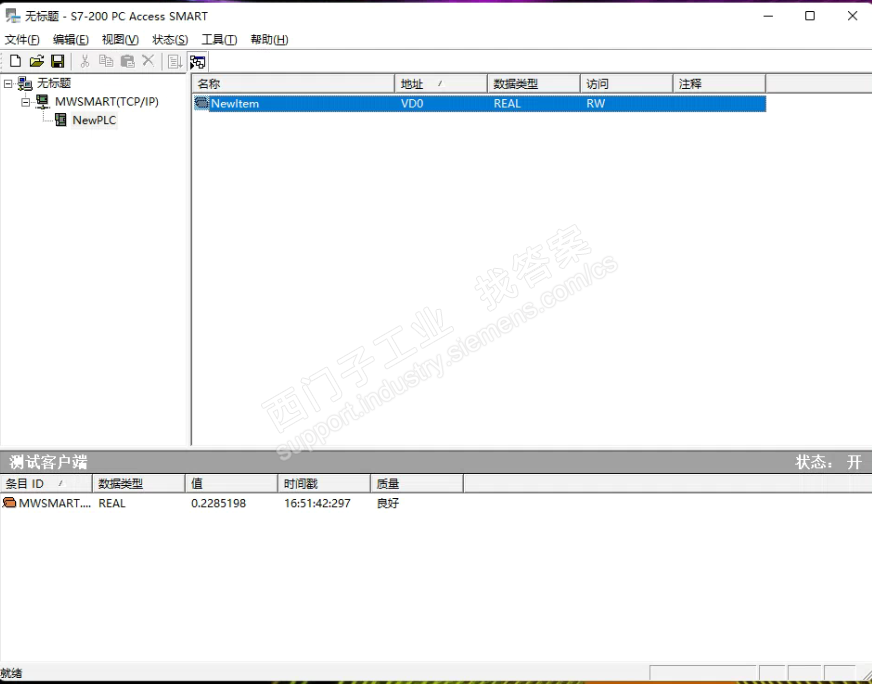Click the REAL cell in test client
872x684 pixels.
[112, 503]
